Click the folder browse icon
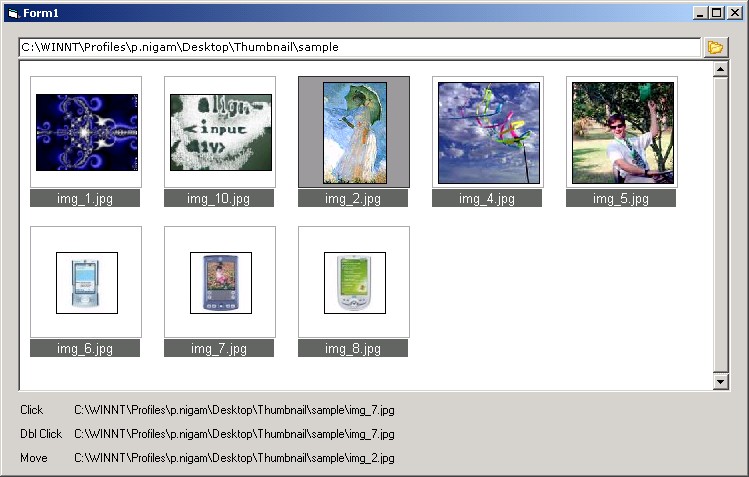Viewport: 749px width, 477px height. [x=714, y=47]
